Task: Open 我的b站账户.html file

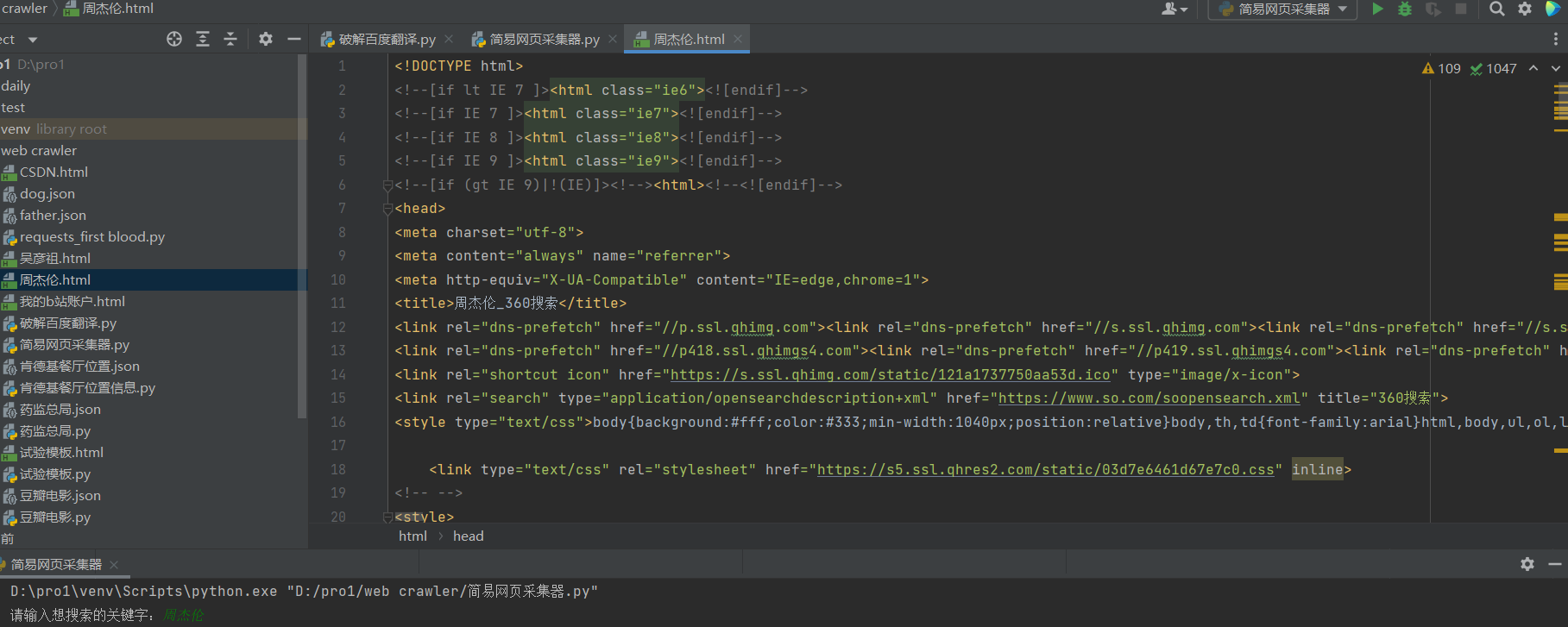Action: tap(72, 302)
